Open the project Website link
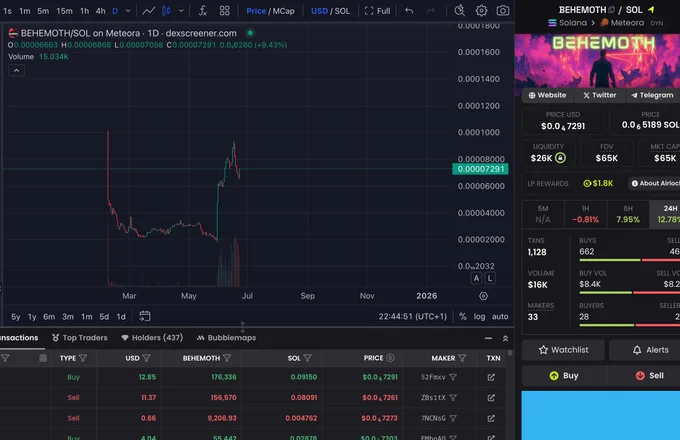Viewport: 680px width, 440px height. tap(547, 95)
